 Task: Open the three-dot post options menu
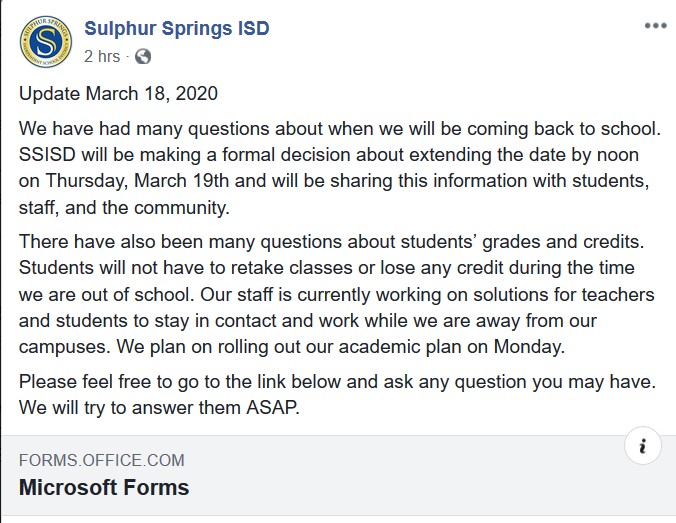click(655, 26)
